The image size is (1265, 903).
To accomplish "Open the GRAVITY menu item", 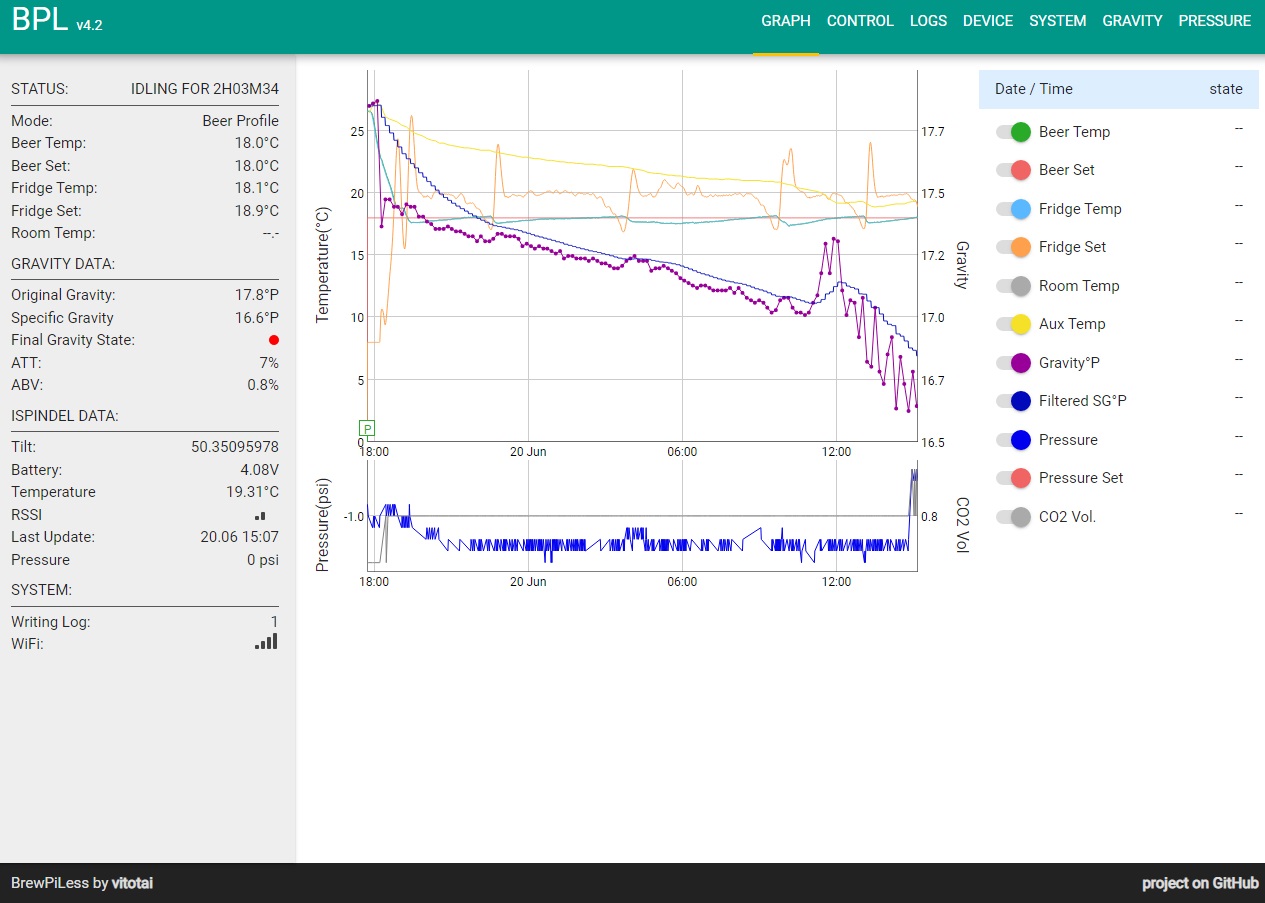I will coord(1132,21).
